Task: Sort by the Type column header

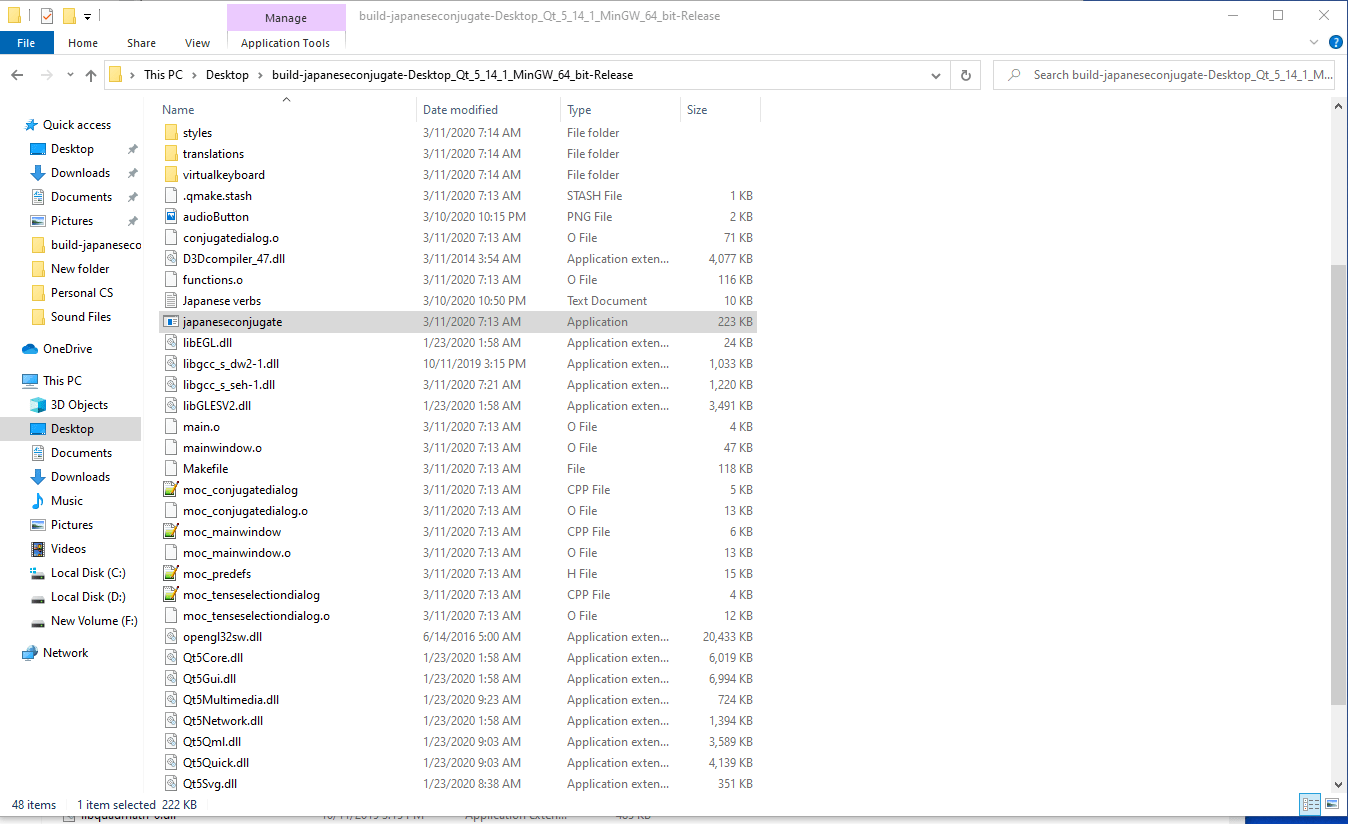Action: [620, 110]
